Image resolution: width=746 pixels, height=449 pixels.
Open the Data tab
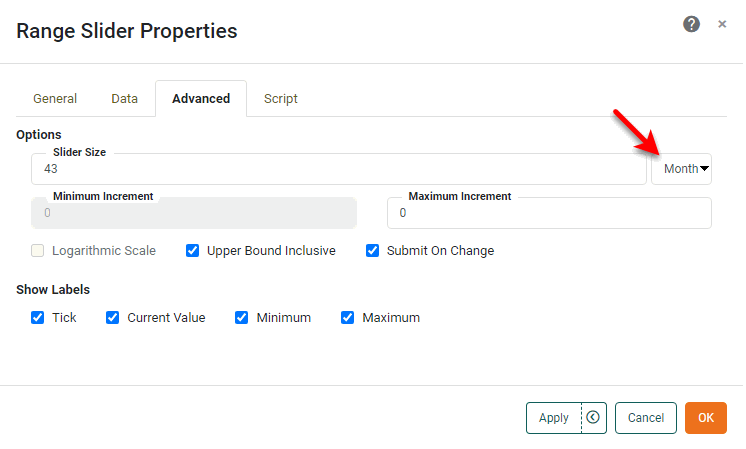(x=124, y=99)
